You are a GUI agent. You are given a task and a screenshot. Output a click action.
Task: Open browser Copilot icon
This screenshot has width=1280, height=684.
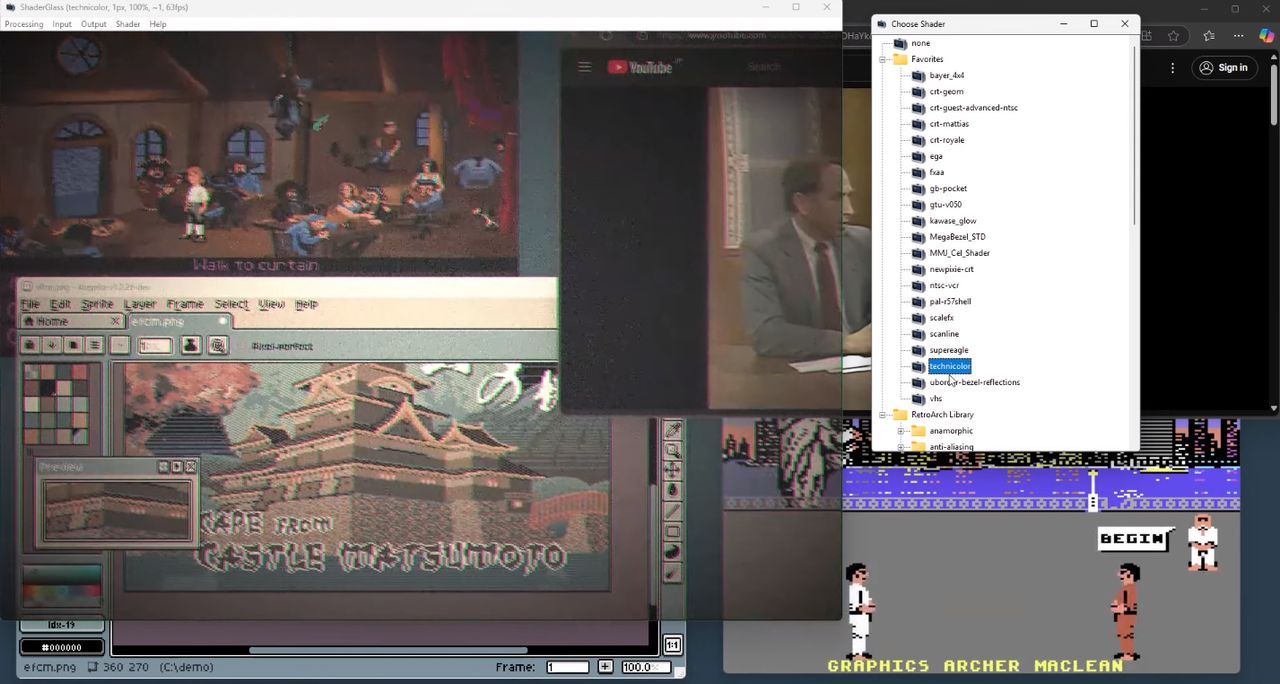(x=1266, y=36)
